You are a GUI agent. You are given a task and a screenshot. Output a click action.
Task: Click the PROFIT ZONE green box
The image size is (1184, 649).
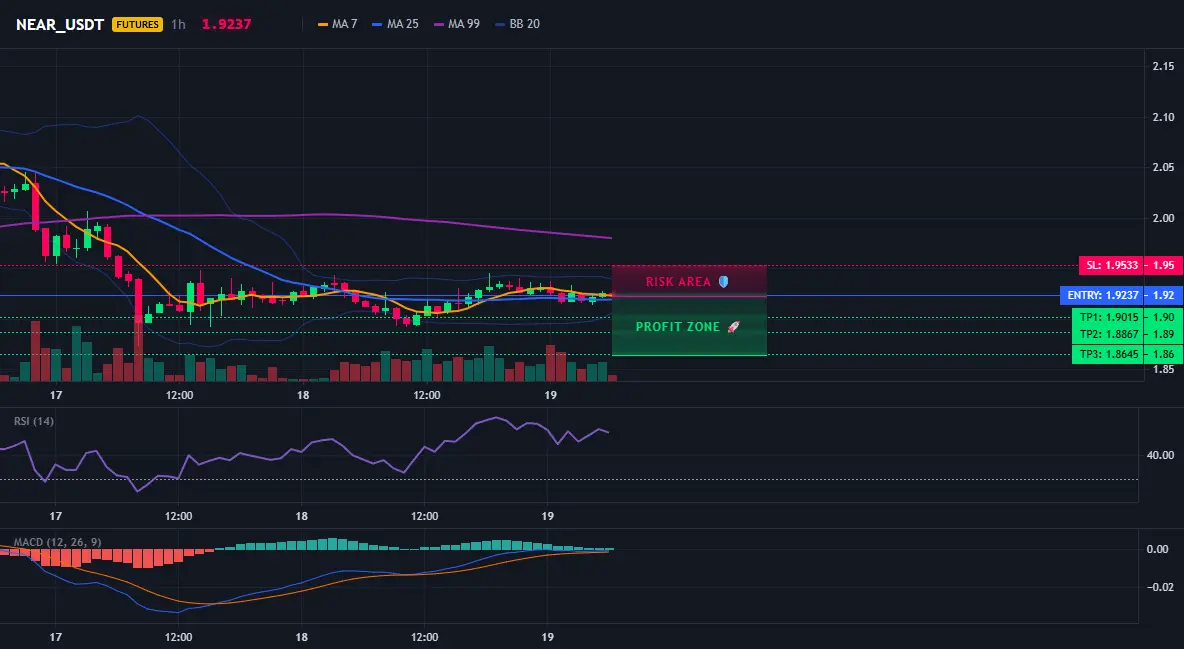(x=689, y=326)
